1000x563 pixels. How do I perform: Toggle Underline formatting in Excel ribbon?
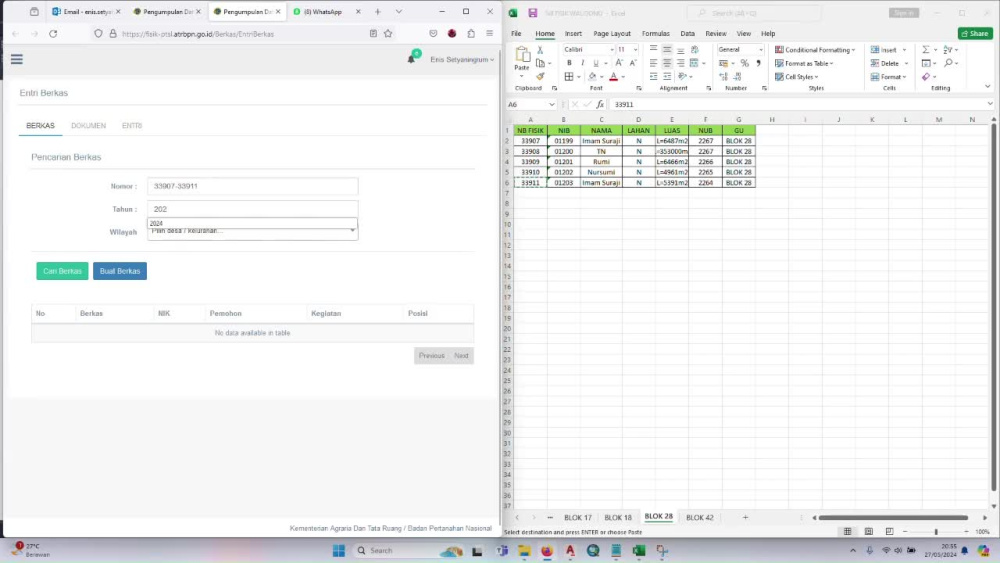(596, 63)
